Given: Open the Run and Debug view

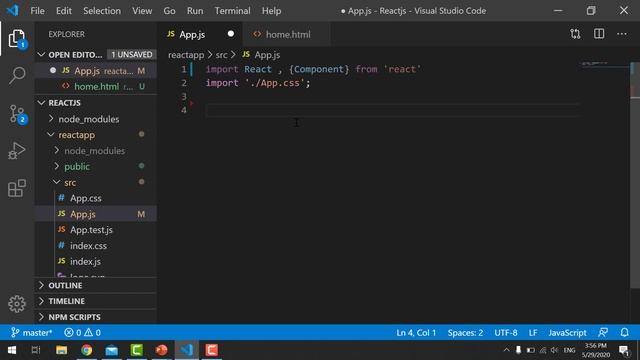Looking at the screenshot, I should point(17,151).
